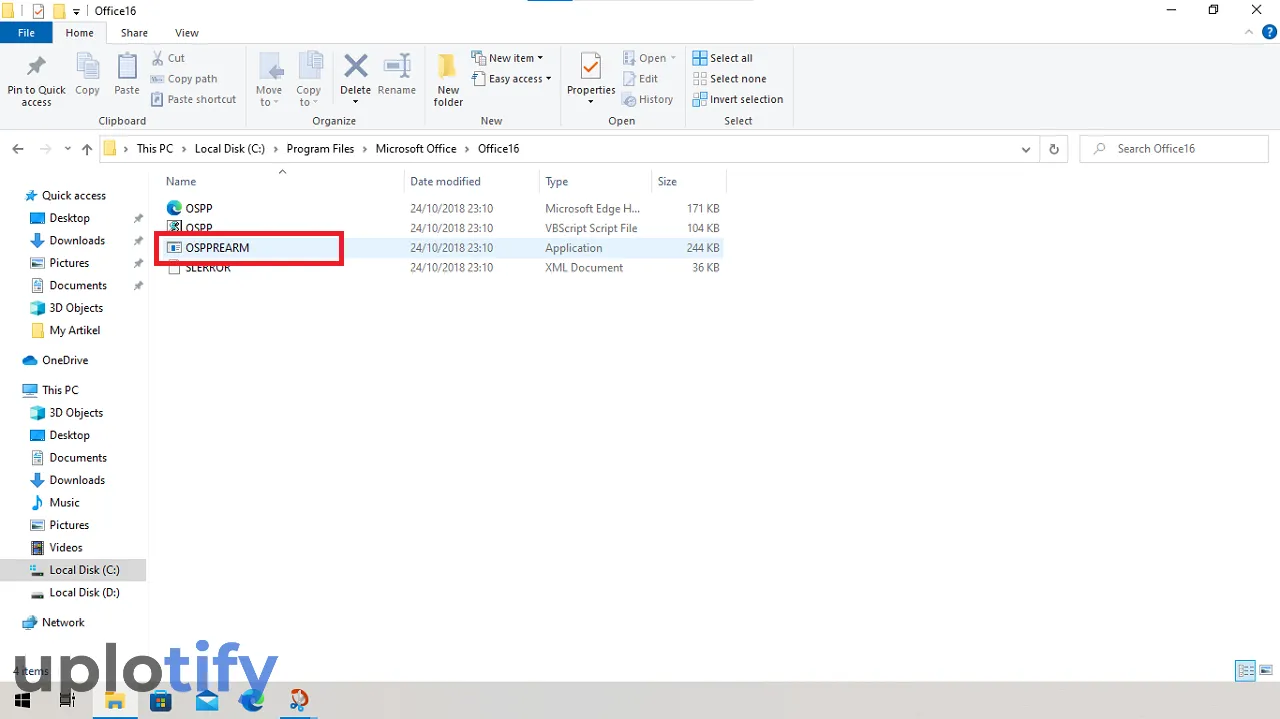Click Edit in Open group
This screenshot has width=1280, height=719.
(640, 79)
